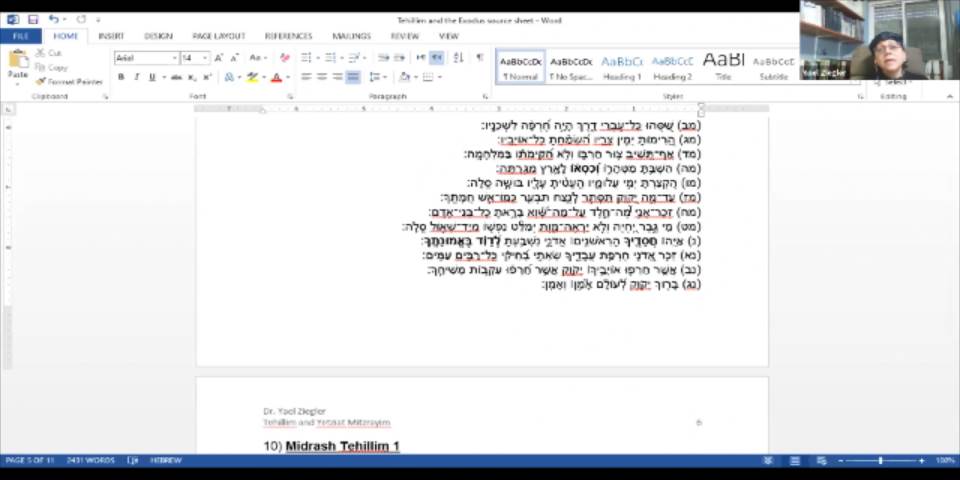960x480 pixels.
Task: Apply strikethrough formatting
Action: pos(176,77)
